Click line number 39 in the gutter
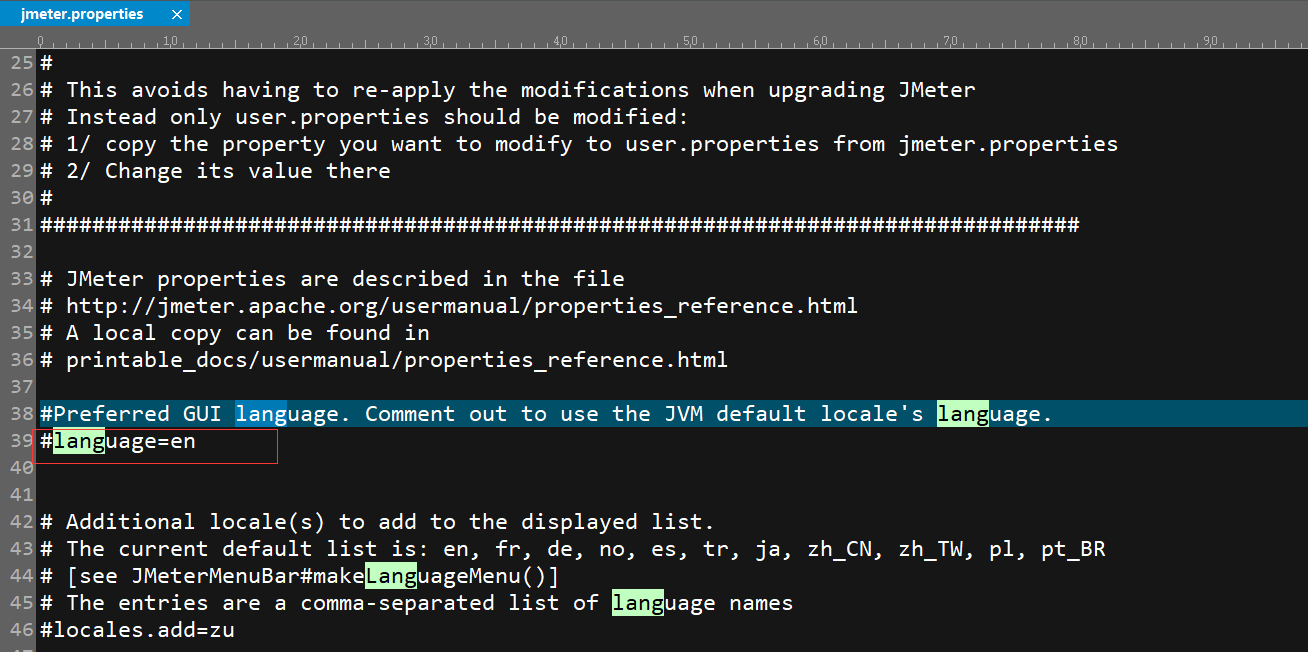1308x652 pixels. click(x=22, y=441)
